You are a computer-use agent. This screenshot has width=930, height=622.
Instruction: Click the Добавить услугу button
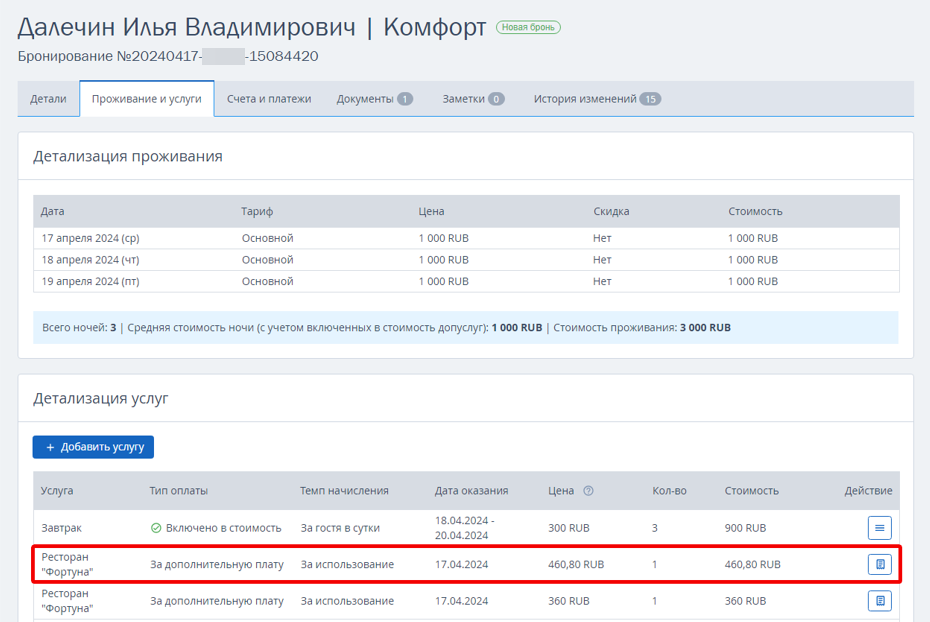[x=93, y=447]
